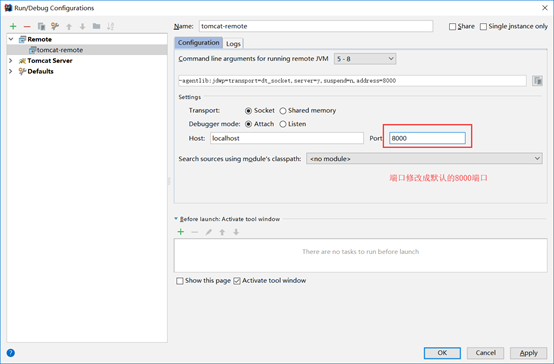
Task: Expand the Defaults tree node
Action: [x=11, y=71]
